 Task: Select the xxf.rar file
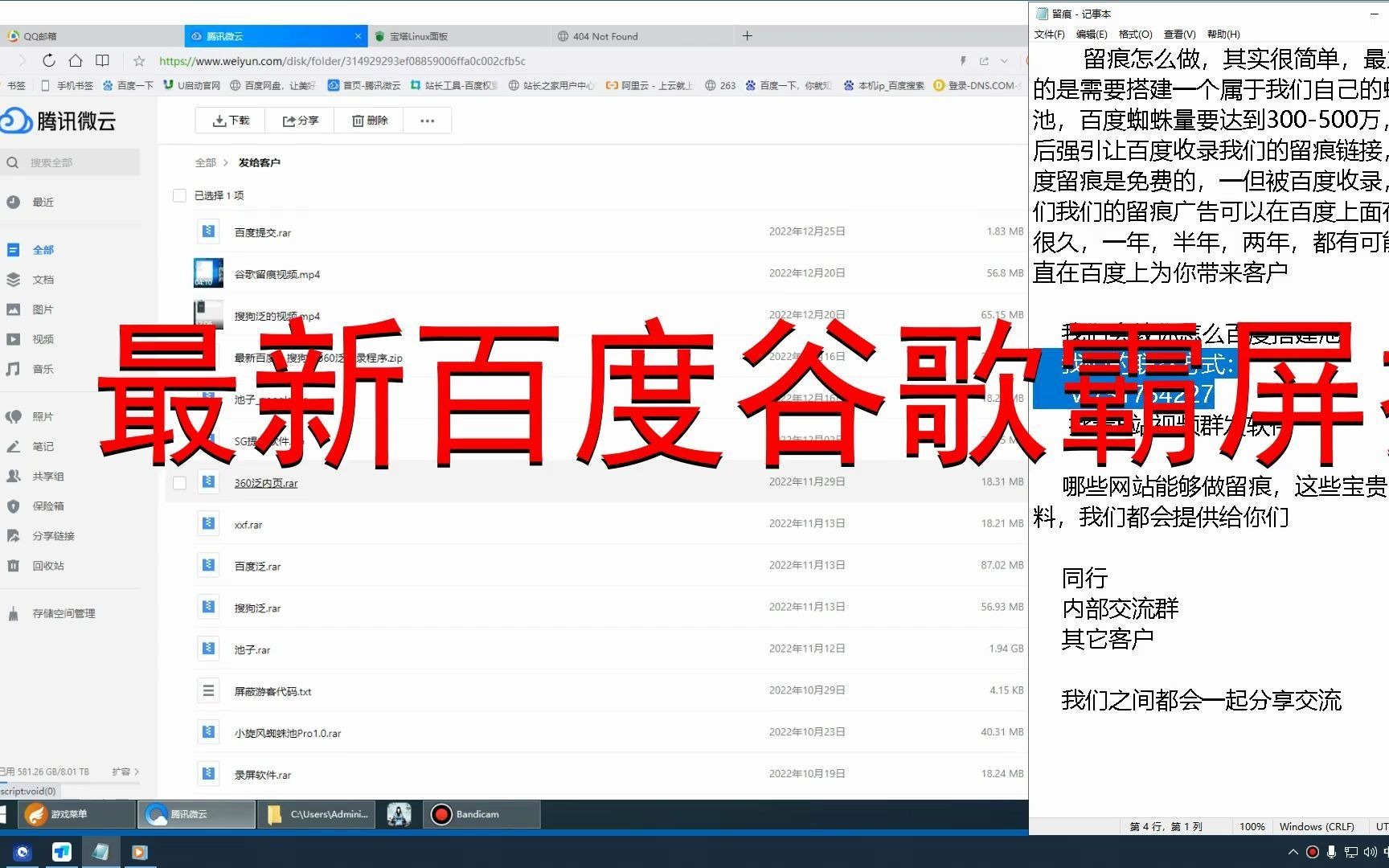(248, 525)
